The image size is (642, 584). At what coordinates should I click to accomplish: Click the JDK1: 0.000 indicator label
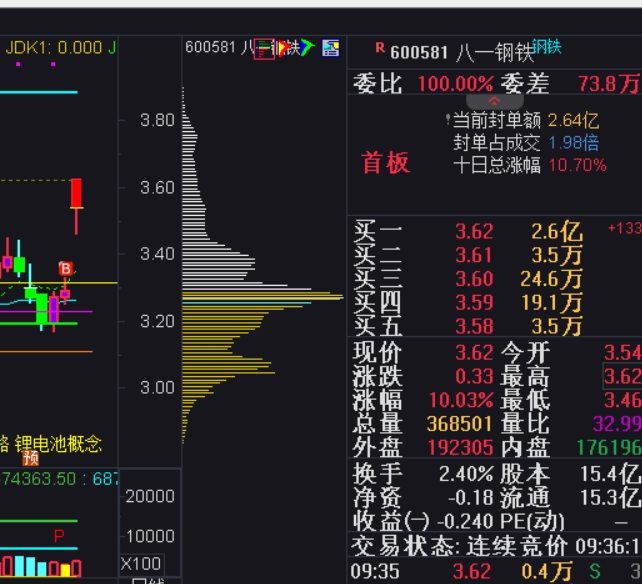pyautogui.click(x=54, y=48)
